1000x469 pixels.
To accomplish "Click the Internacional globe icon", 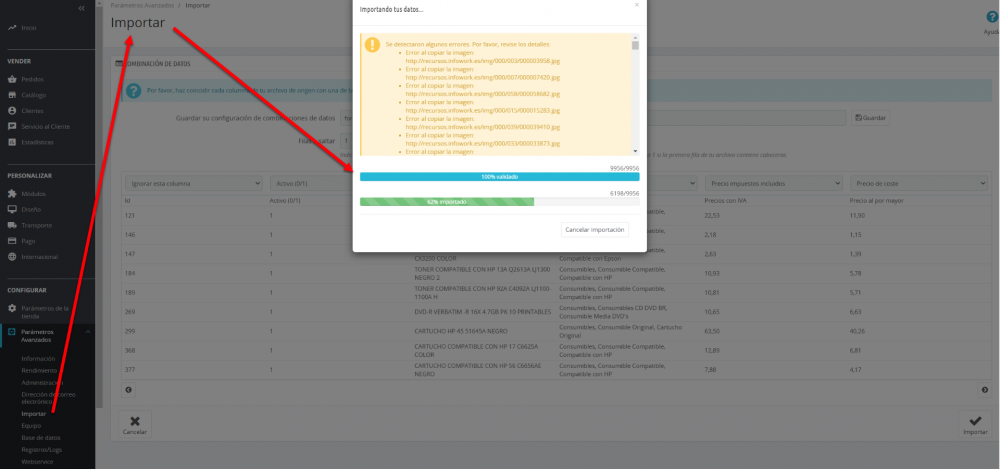I will point(12,257).
